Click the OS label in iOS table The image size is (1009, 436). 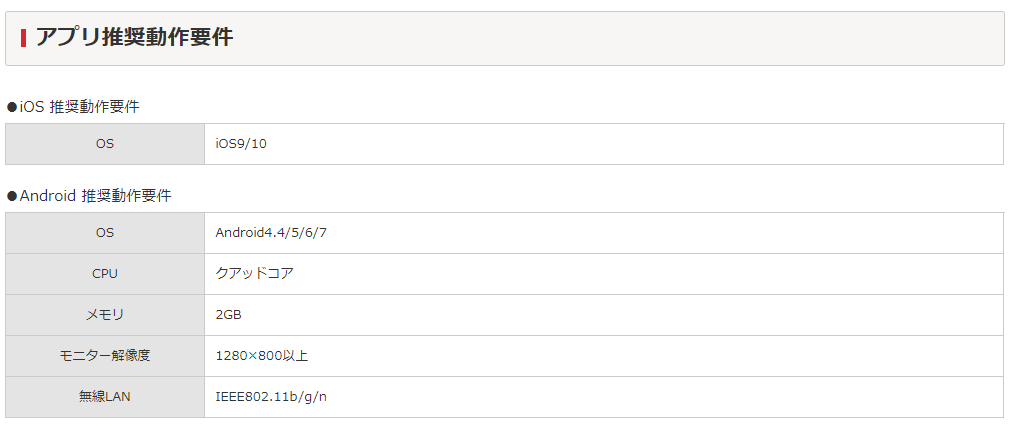click(x=105, y=144)
